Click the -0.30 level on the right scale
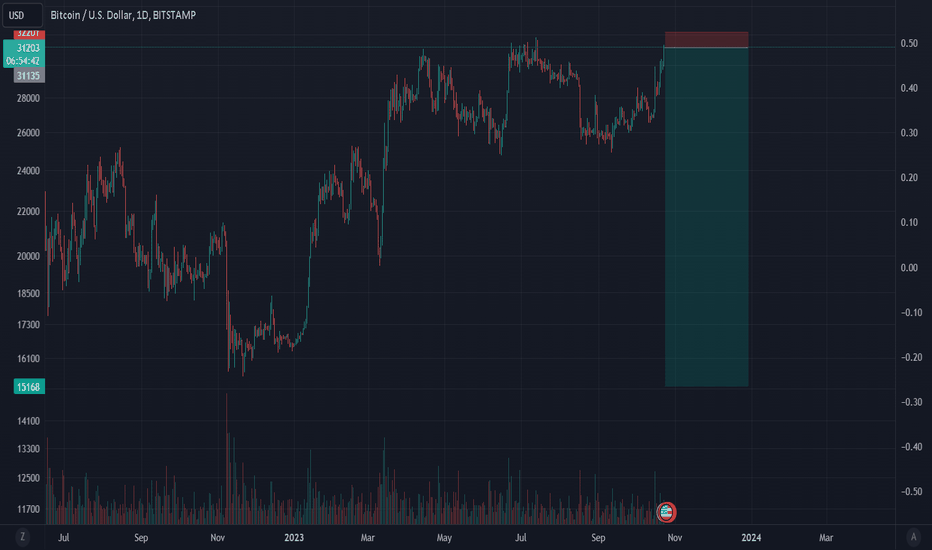The image size is (932, 550). 909,401
